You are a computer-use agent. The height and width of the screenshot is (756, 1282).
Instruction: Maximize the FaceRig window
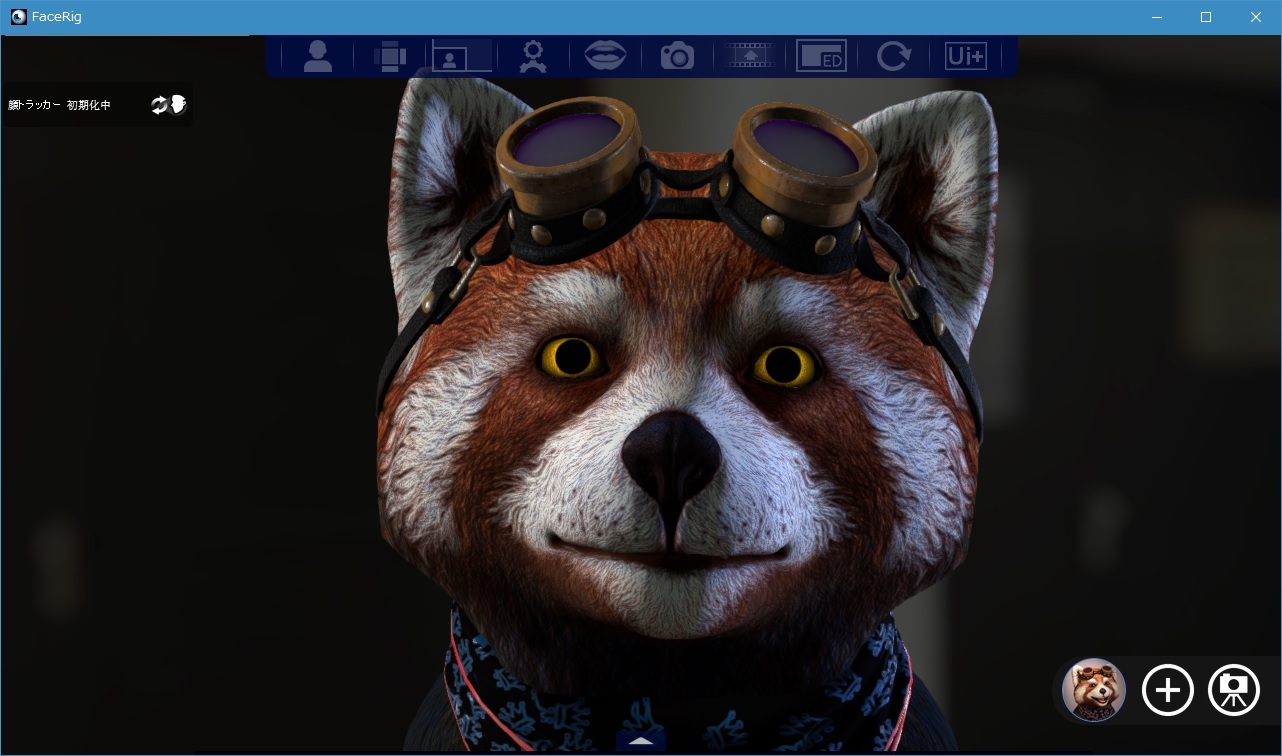(1206, 17)
